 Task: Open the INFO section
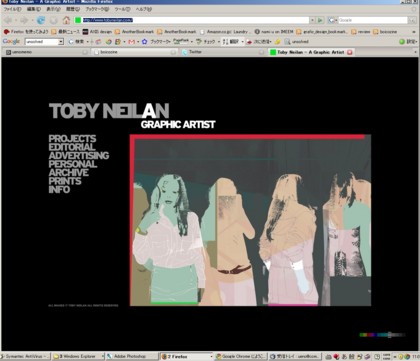[59, 190]
